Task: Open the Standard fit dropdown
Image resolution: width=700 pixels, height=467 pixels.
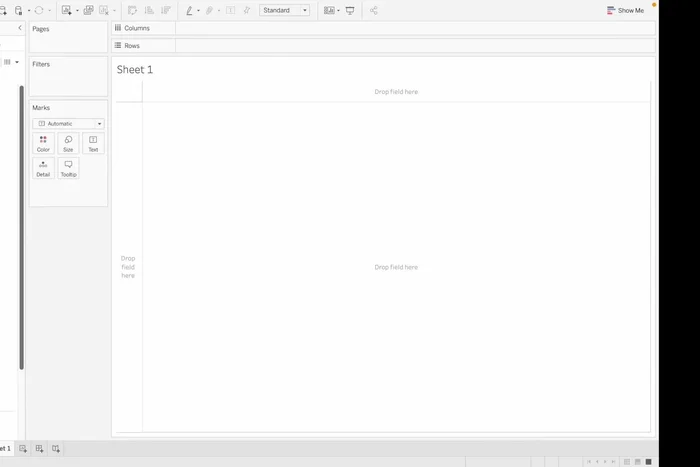Action: coord(284,10)
